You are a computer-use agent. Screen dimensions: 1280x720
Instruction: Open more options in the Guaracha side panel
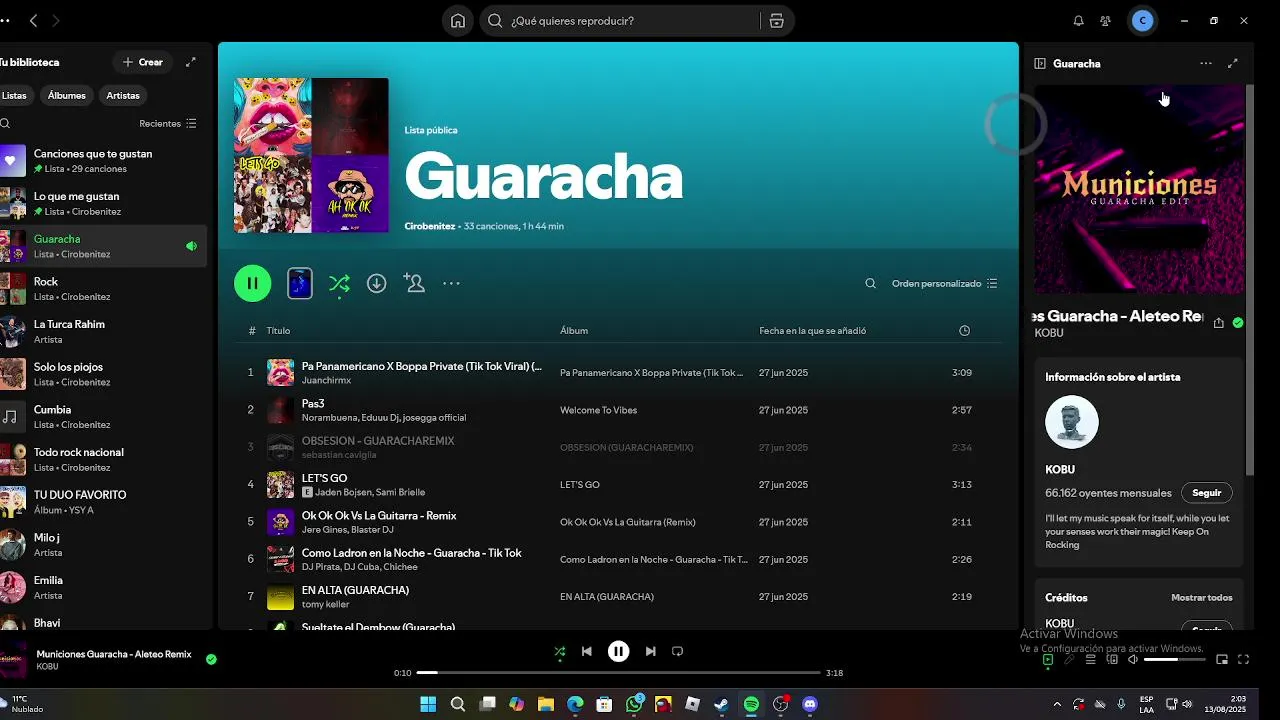(1206, 63)
